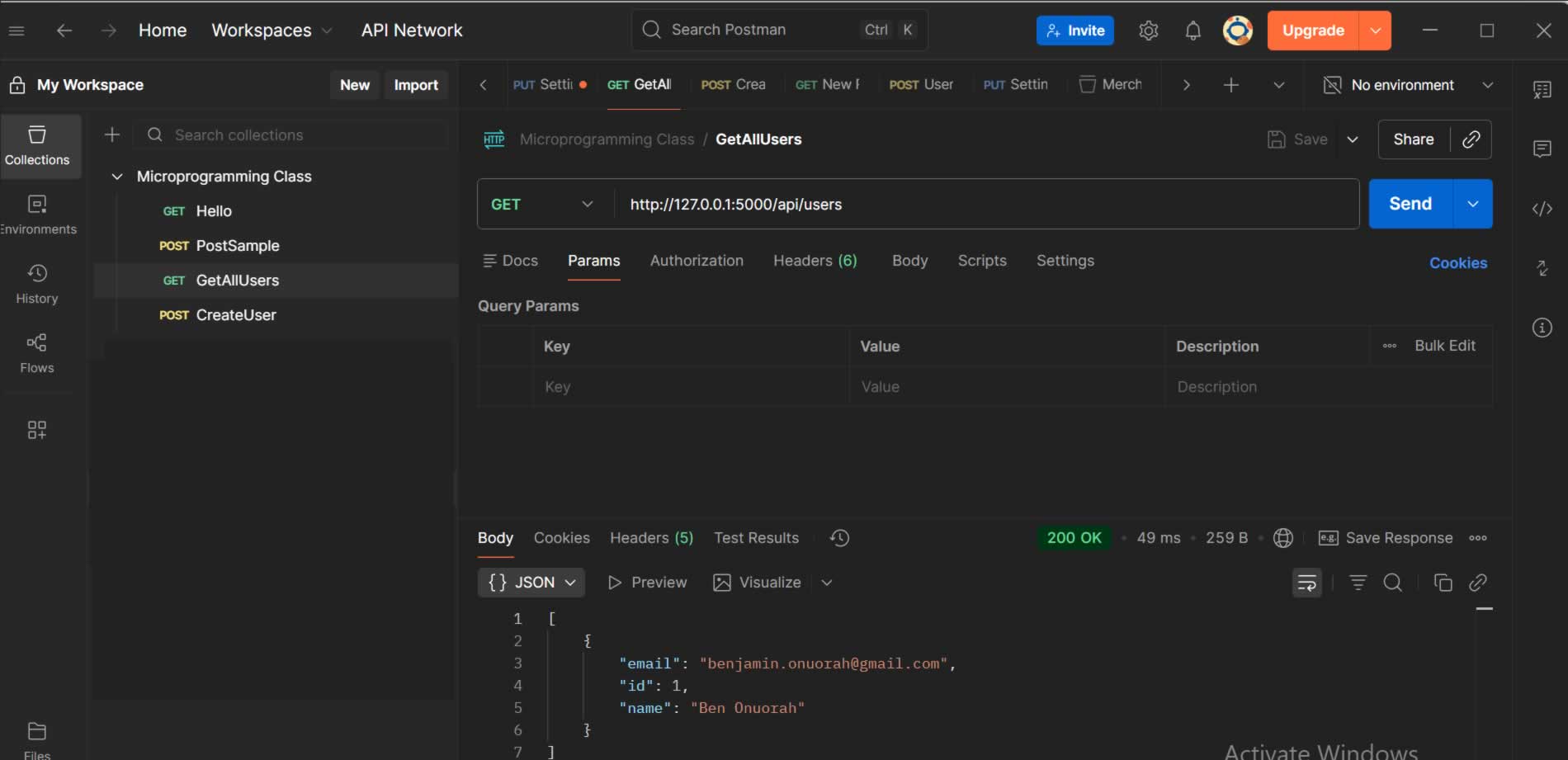Open the History sidebar panel
1568x760 pixels.
(37, 283)
